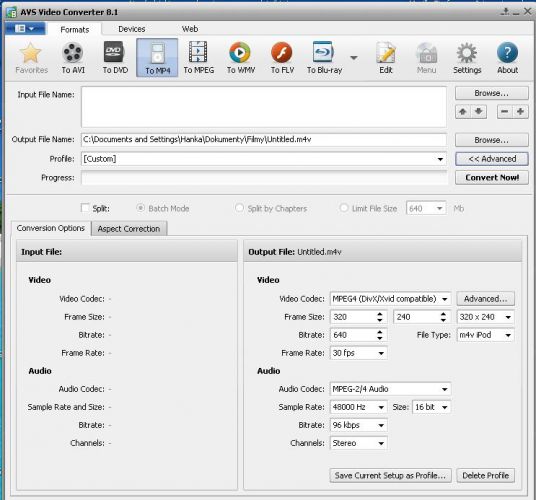Increase video bitrate 640 with up arrow
The image size is (536, 500).
pos(380,332)
